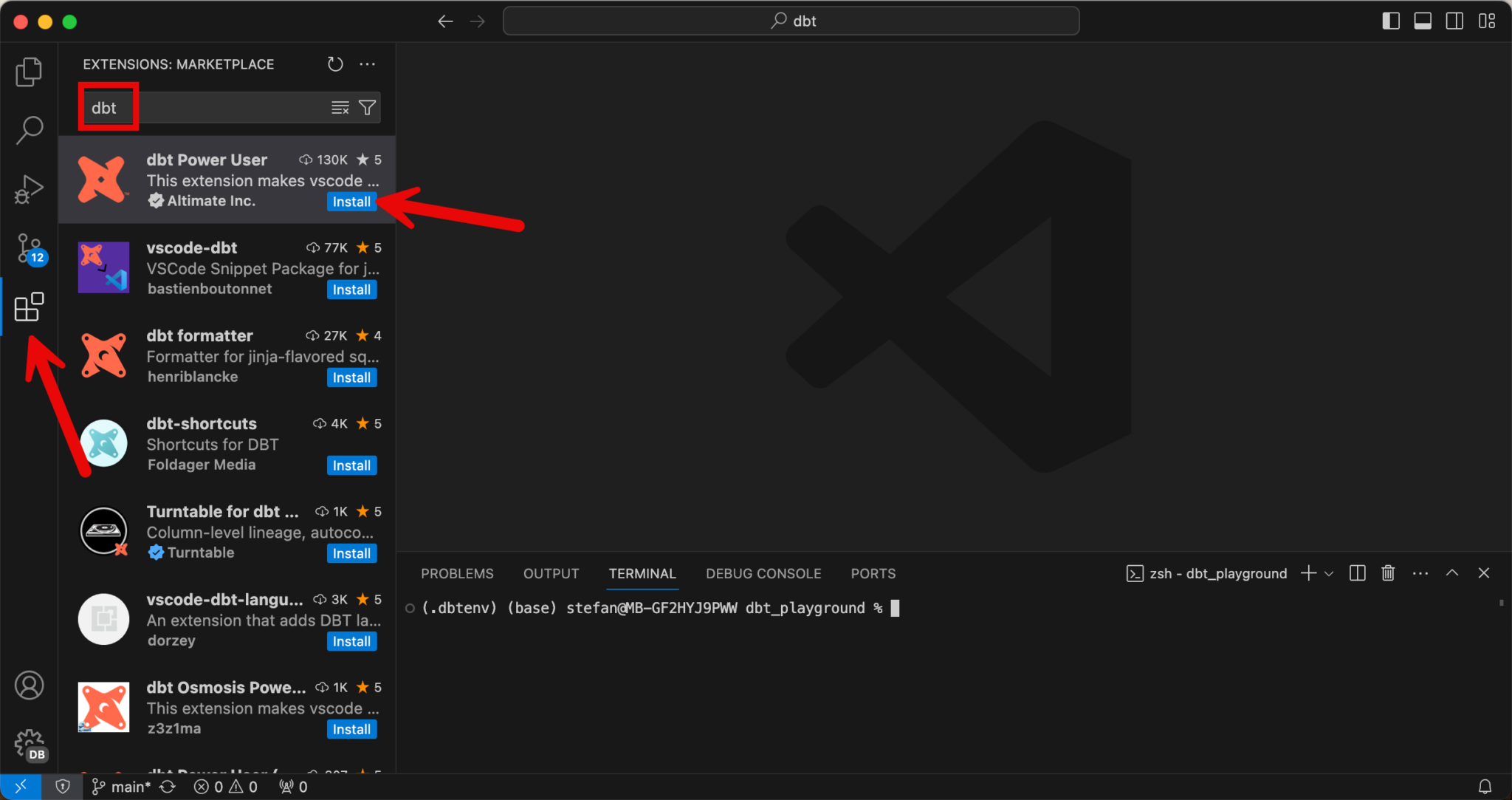Refresh the extensions marketplace list
The width and height of the screenshot is (1512, 800).
click(x=335, y=64)
